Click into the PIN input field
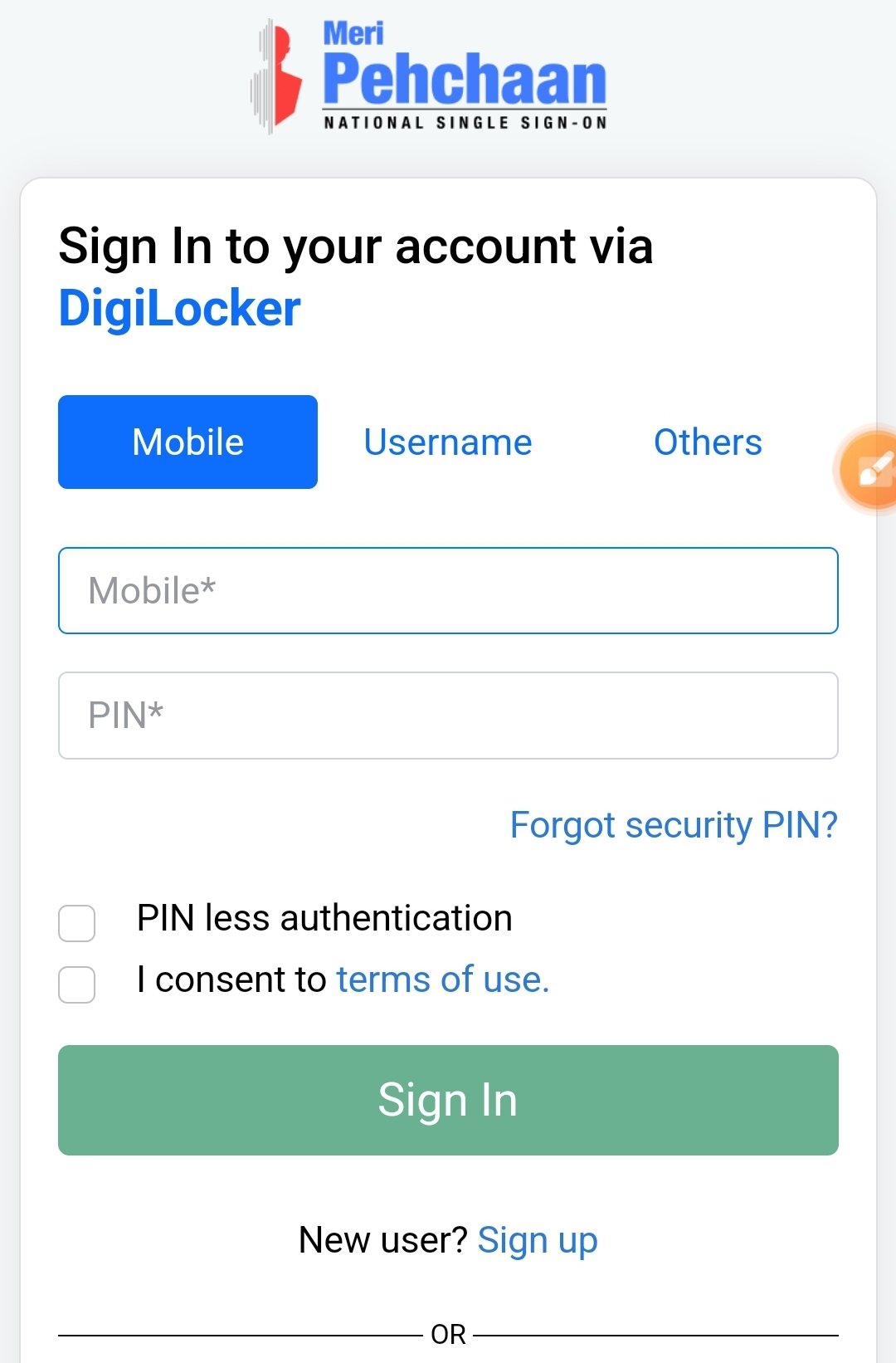Screen dimensions: 896x1363 pos(448,716)
